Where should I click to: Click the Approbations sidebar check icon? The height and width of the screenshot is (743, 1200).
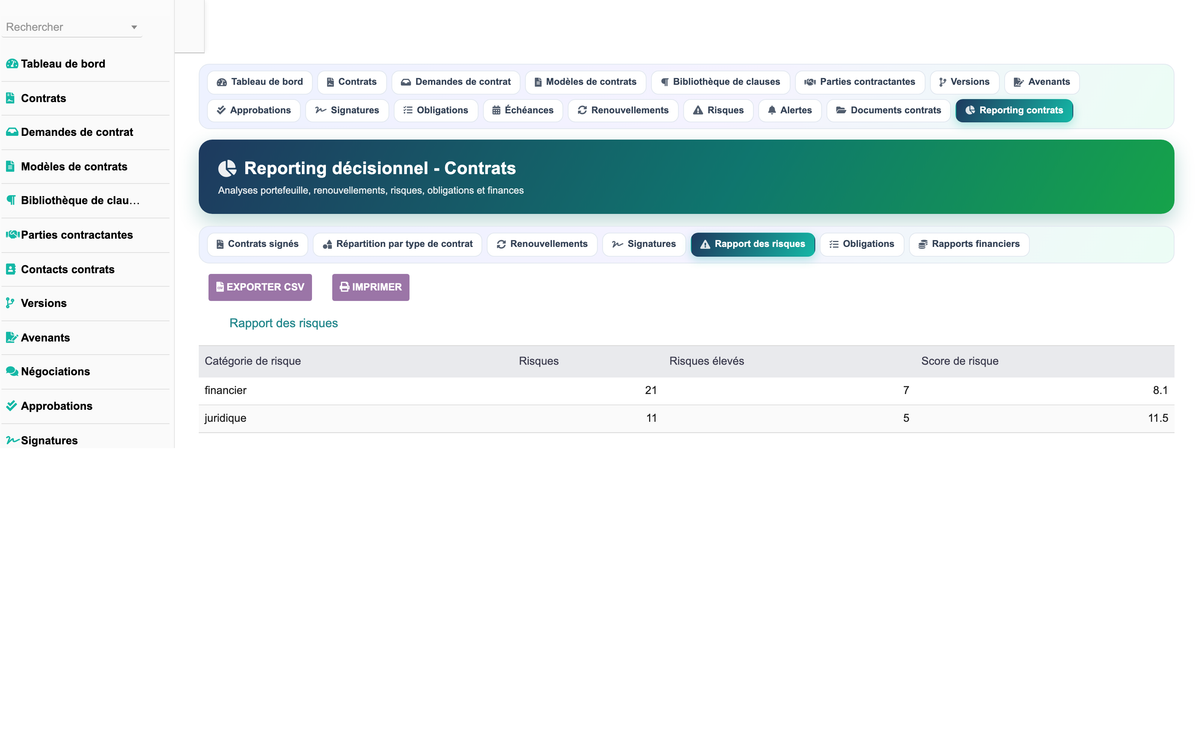click(12, 406)
